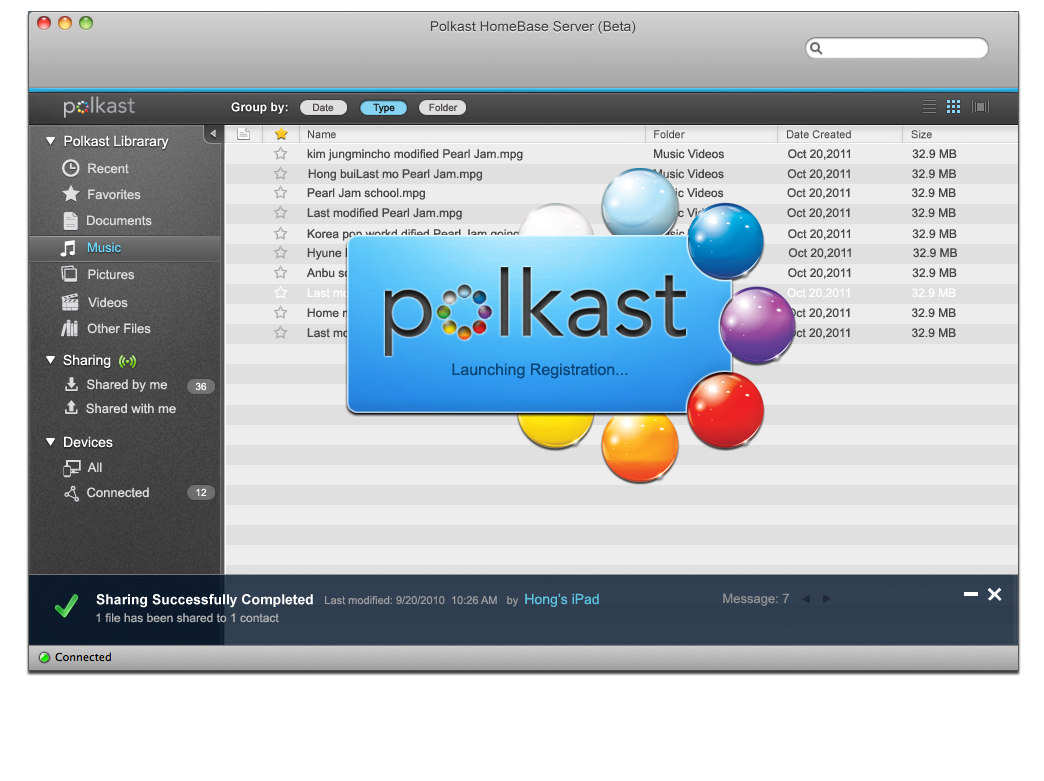Switch to cover flow view icon

coord(980,107)
